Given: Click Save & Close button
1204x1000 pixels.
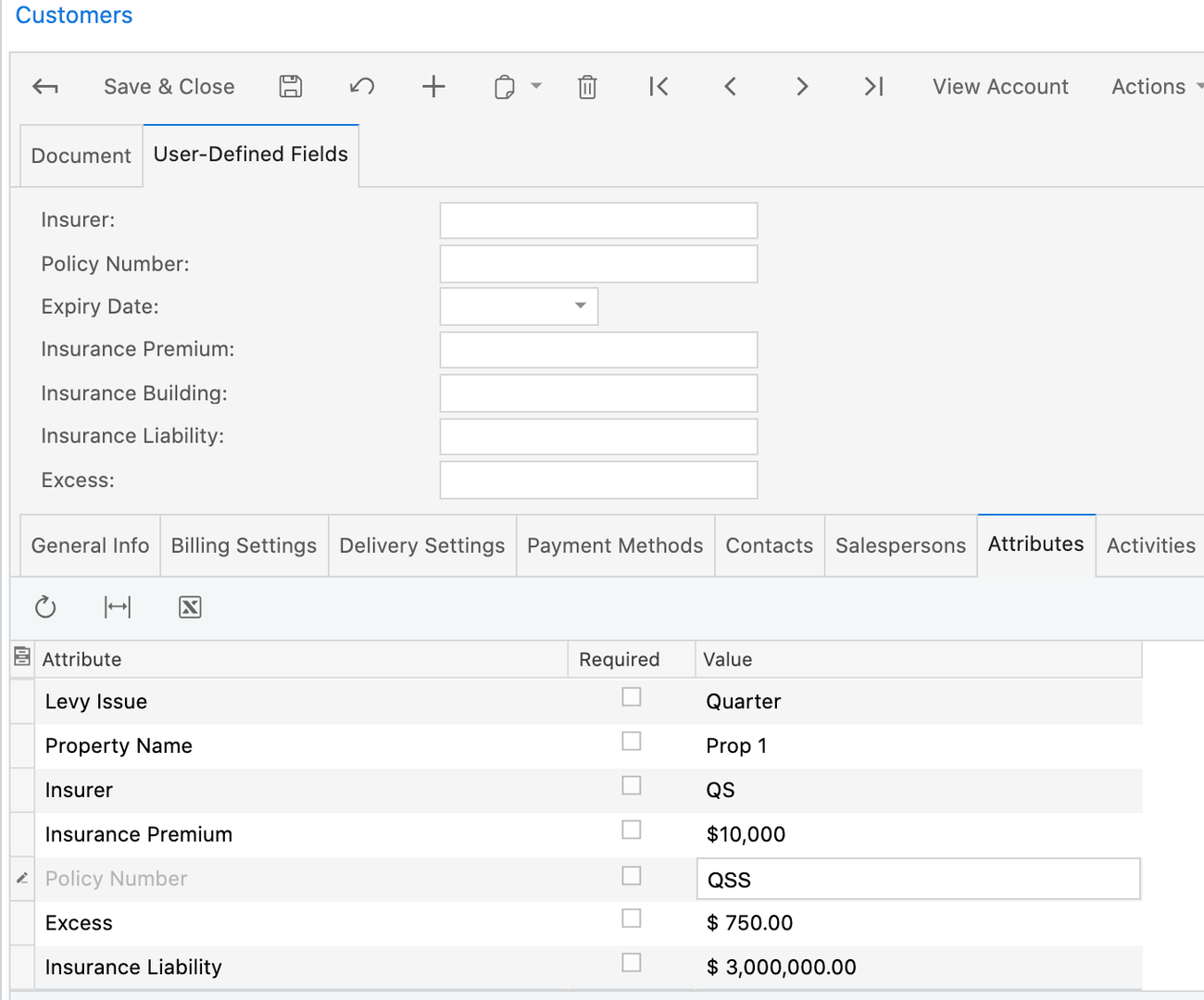Looking at the screenshot, I should (169, 87).
